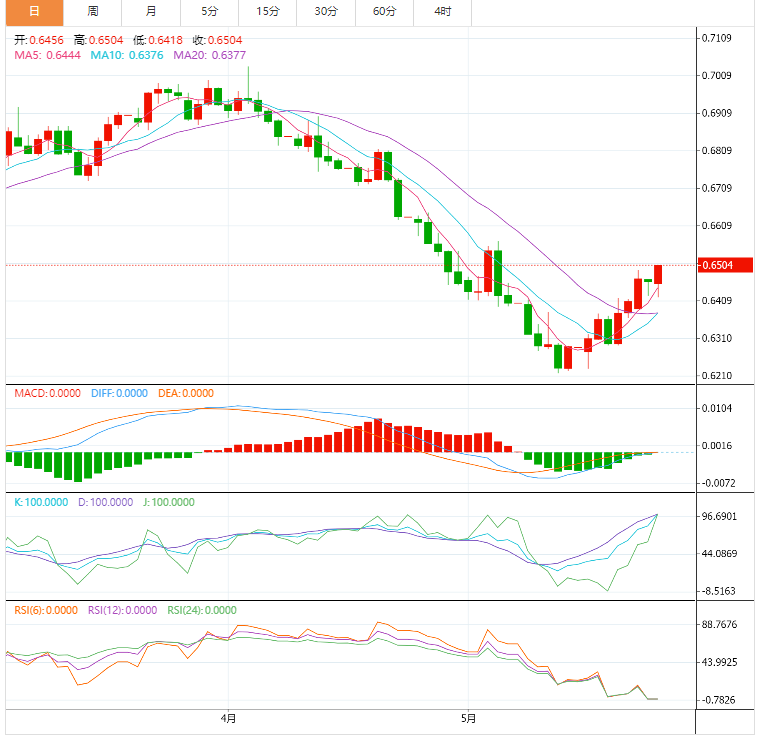Click the 0.6310 price axis label
This screenshot has width=765, height=747.
717,338
